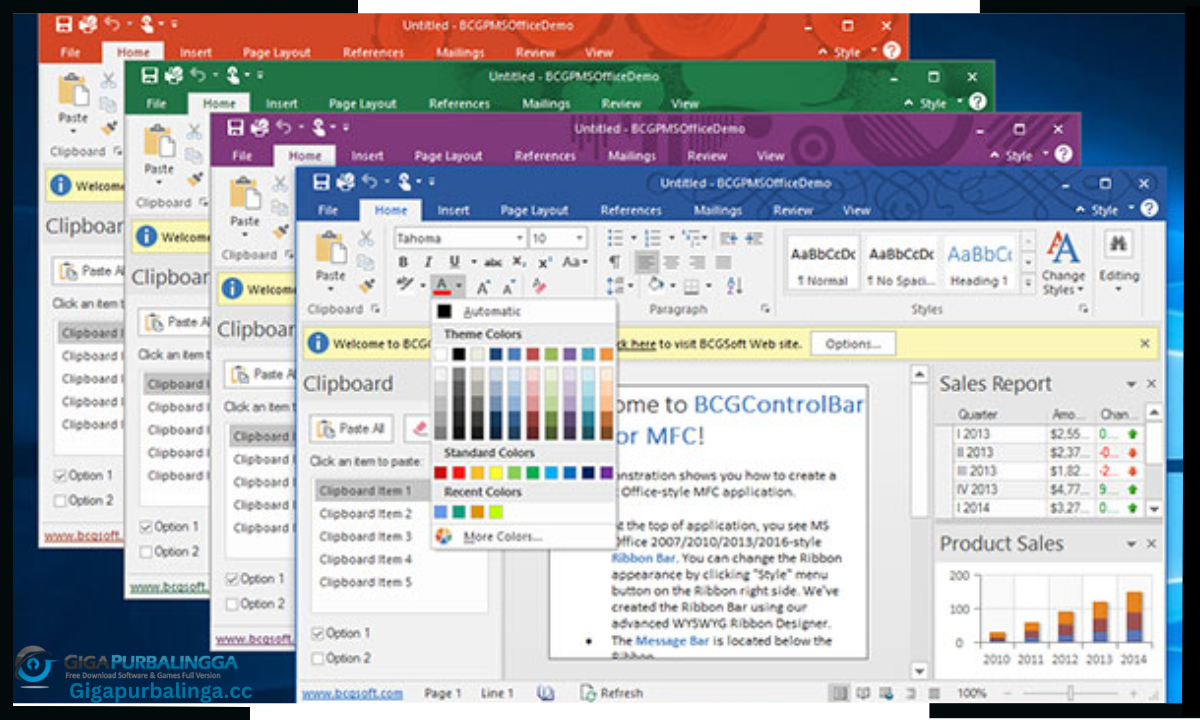This screenshot has height=720, width=1200.
Task: Click the Editing binoculars icon
Action: (x=1118, y=245)
